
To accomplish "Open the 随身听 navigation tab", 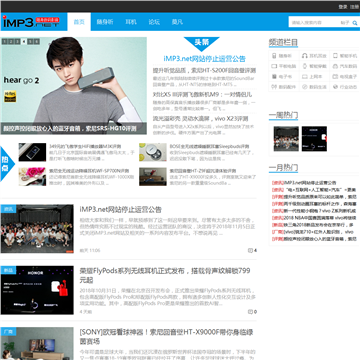I will point(105,22).
